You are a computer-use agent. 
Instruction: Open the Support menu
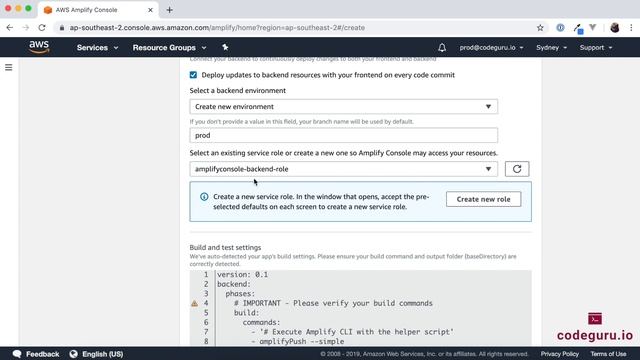[596, 48]
